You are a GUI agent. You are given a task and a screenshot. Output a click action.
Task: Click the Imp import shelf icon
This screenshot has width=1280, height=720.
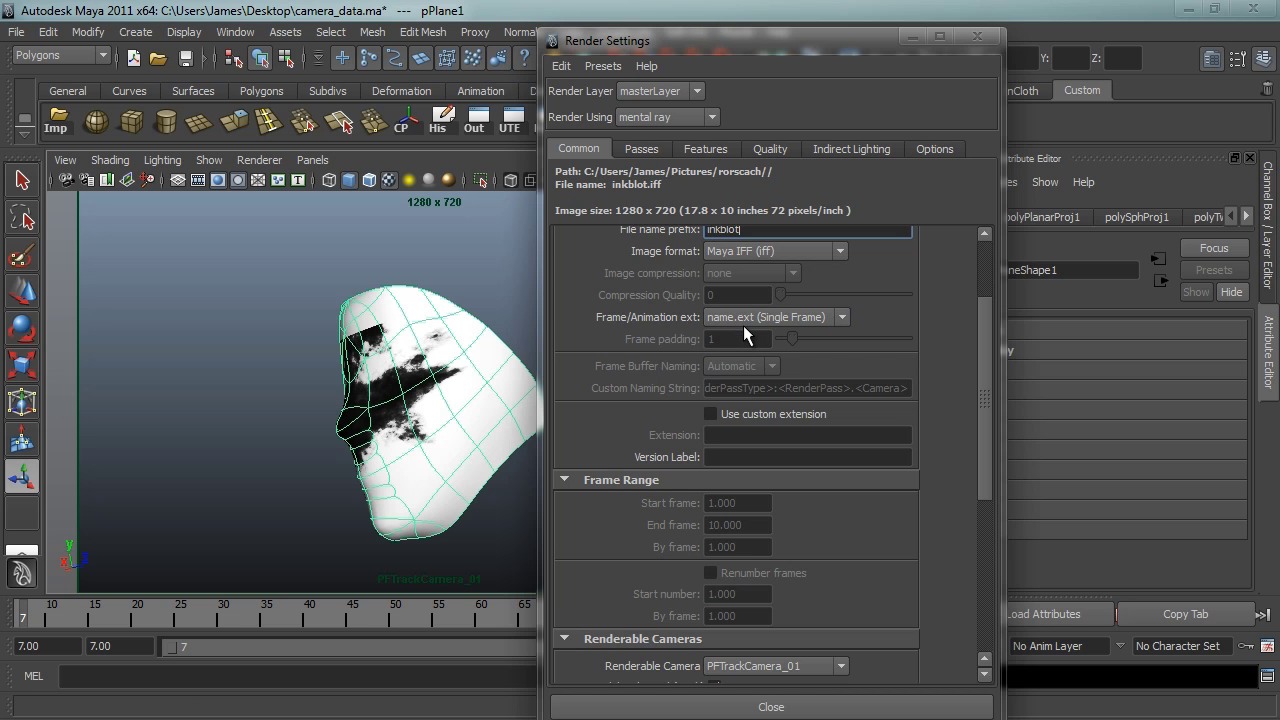pyautogui.click(x=57, y=121)
